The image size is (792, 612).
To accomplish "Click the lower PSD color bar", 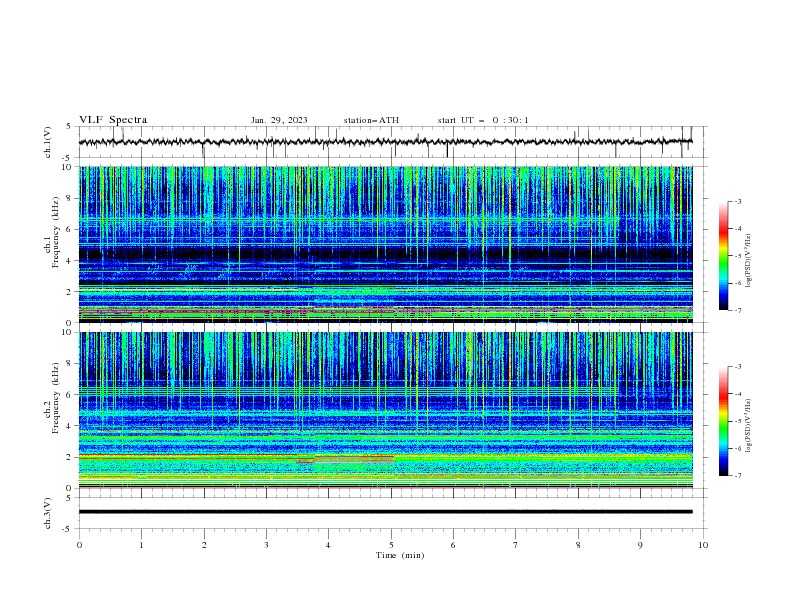I will tap(723, 421).
